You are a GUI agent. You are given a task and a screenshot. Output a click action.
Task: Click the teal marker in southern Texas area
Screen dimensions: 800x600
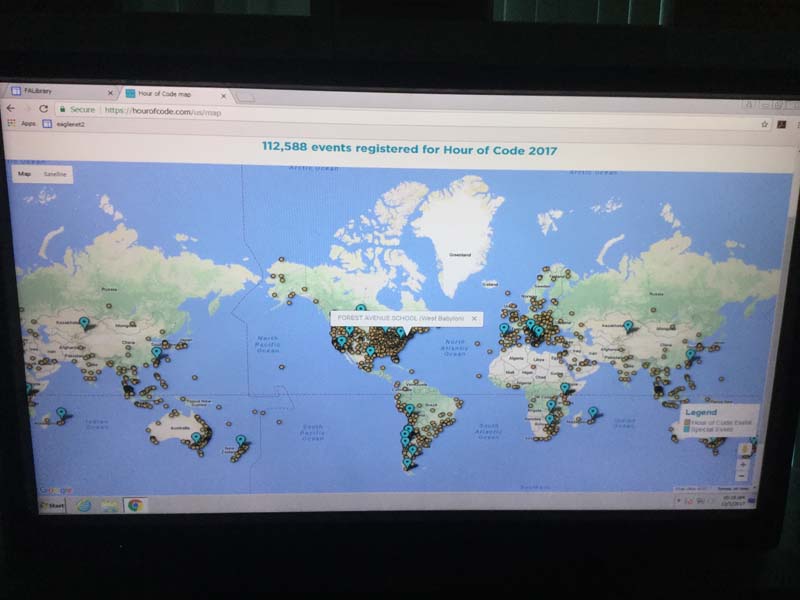pyautogui.click(x=371, y=352)
